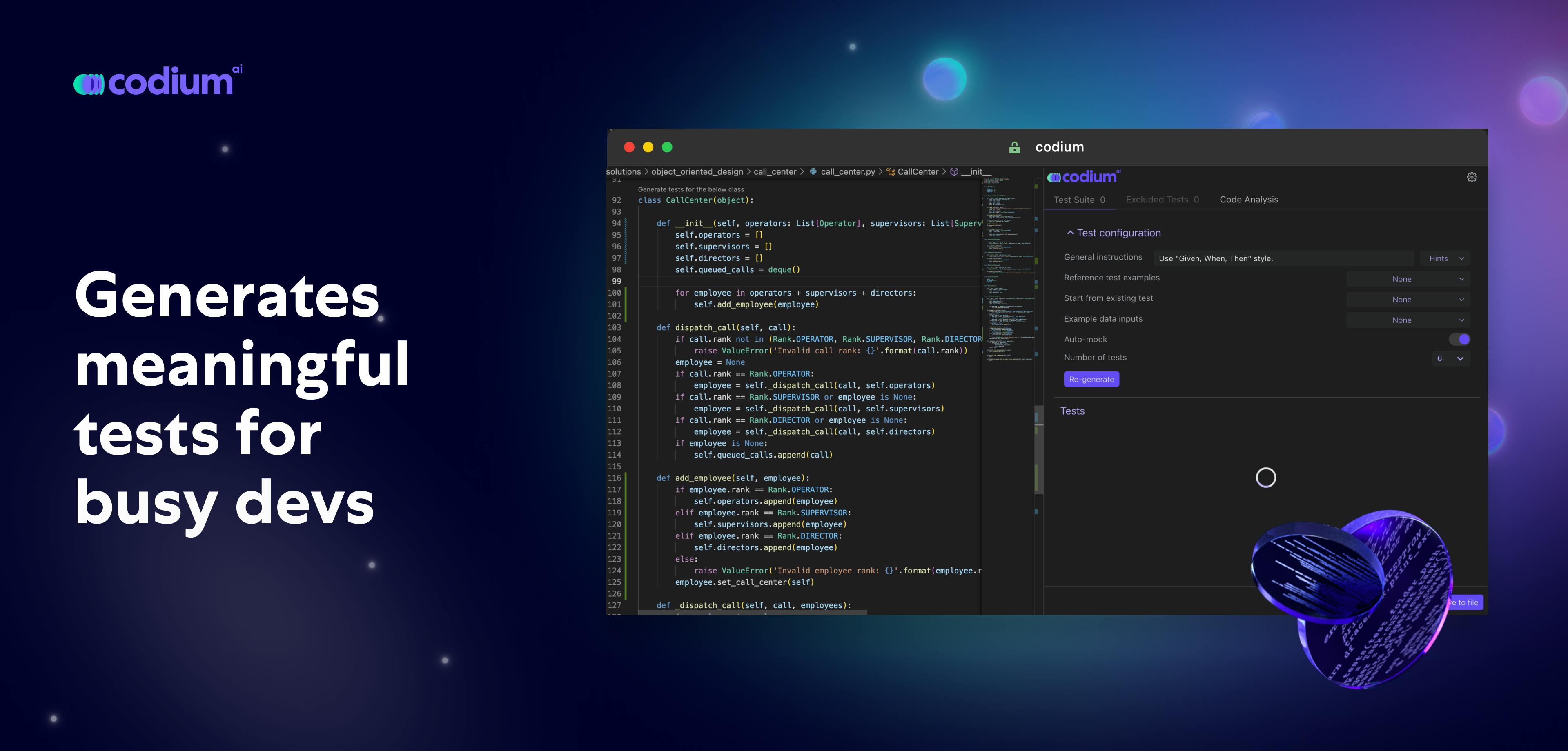
Task: Click the 'def dispatch_call(self, call):' line
Action: pyautogui.click(x=726, y=327)
